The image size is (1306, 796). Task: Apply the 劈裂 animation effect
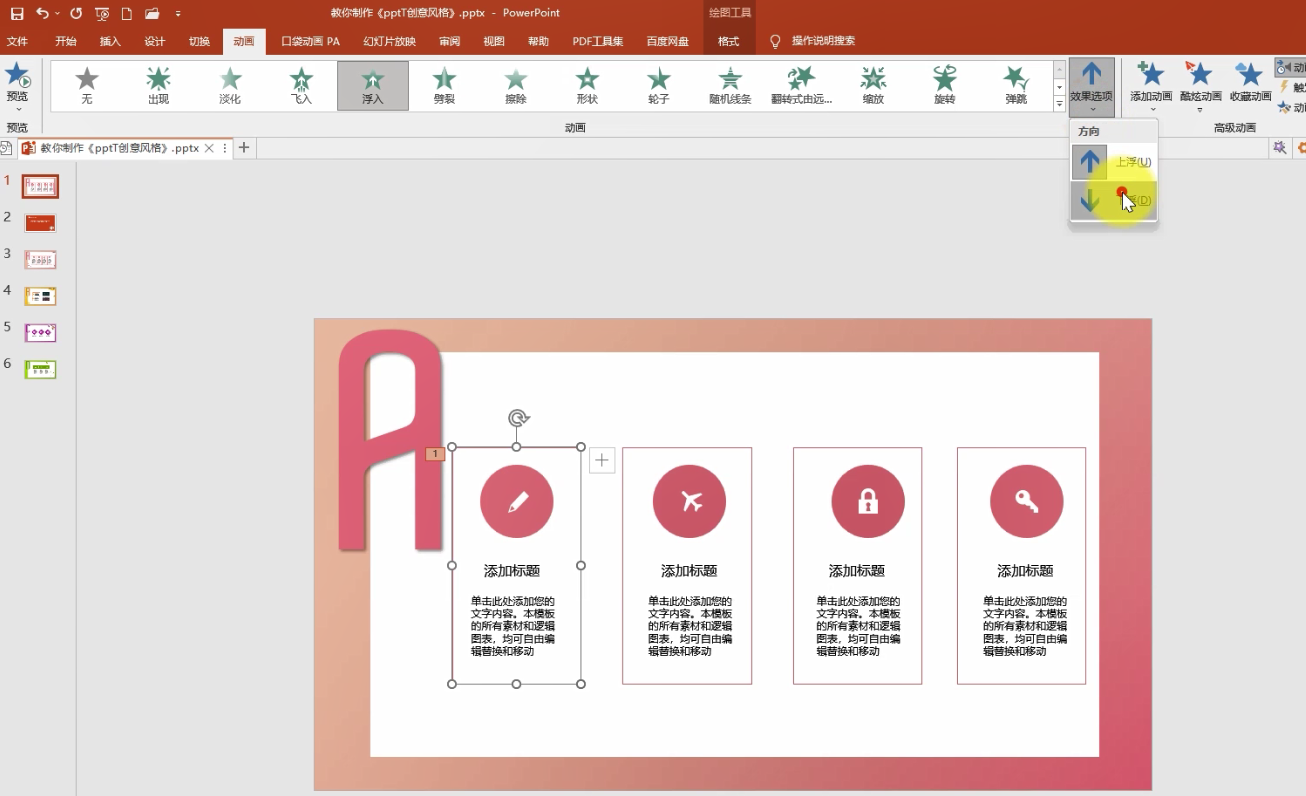pyautogui.click(x=444, y=86)
